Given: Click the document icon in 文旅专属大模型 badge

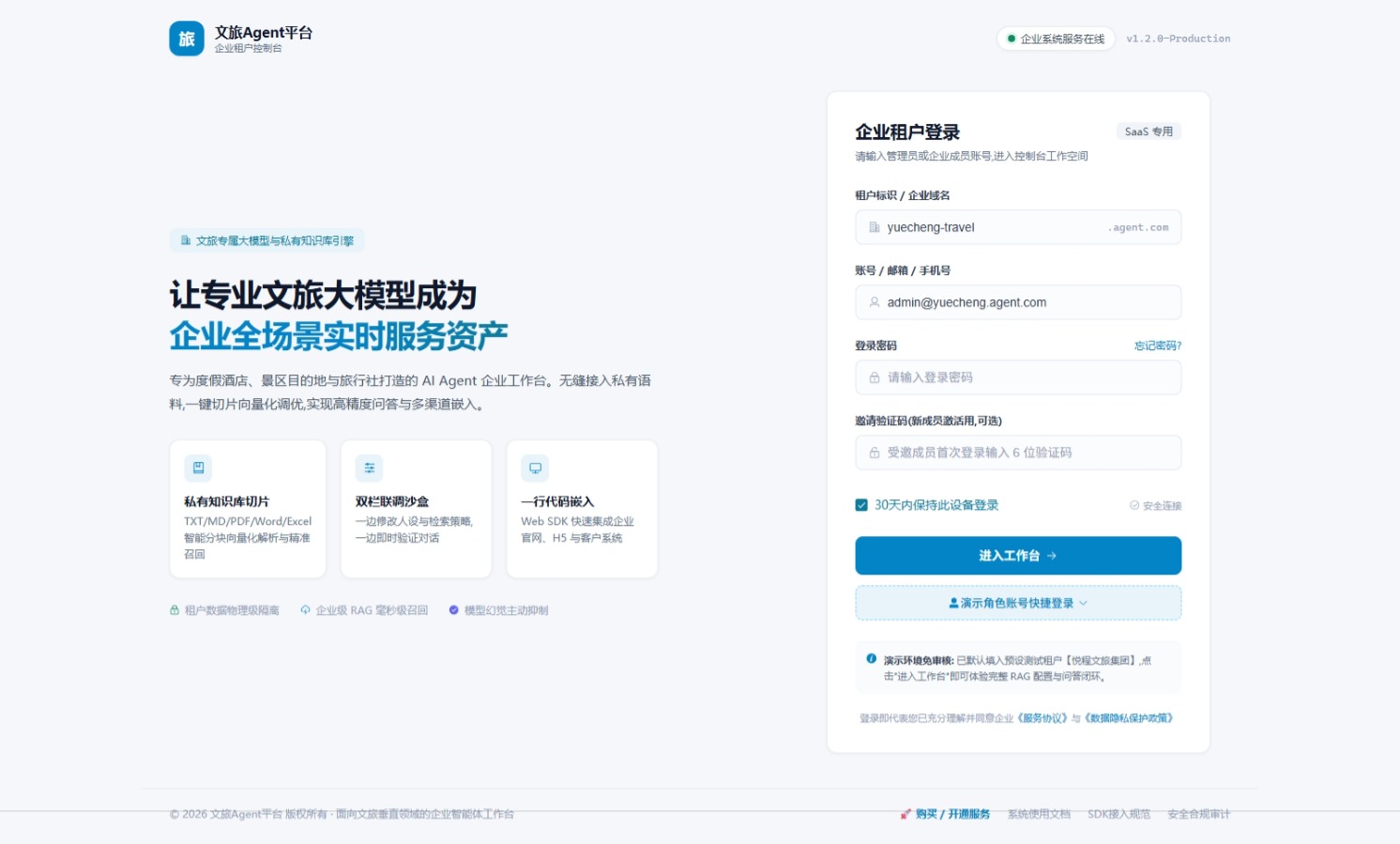Looking at the screenshot, I should (x=186, y=240).
